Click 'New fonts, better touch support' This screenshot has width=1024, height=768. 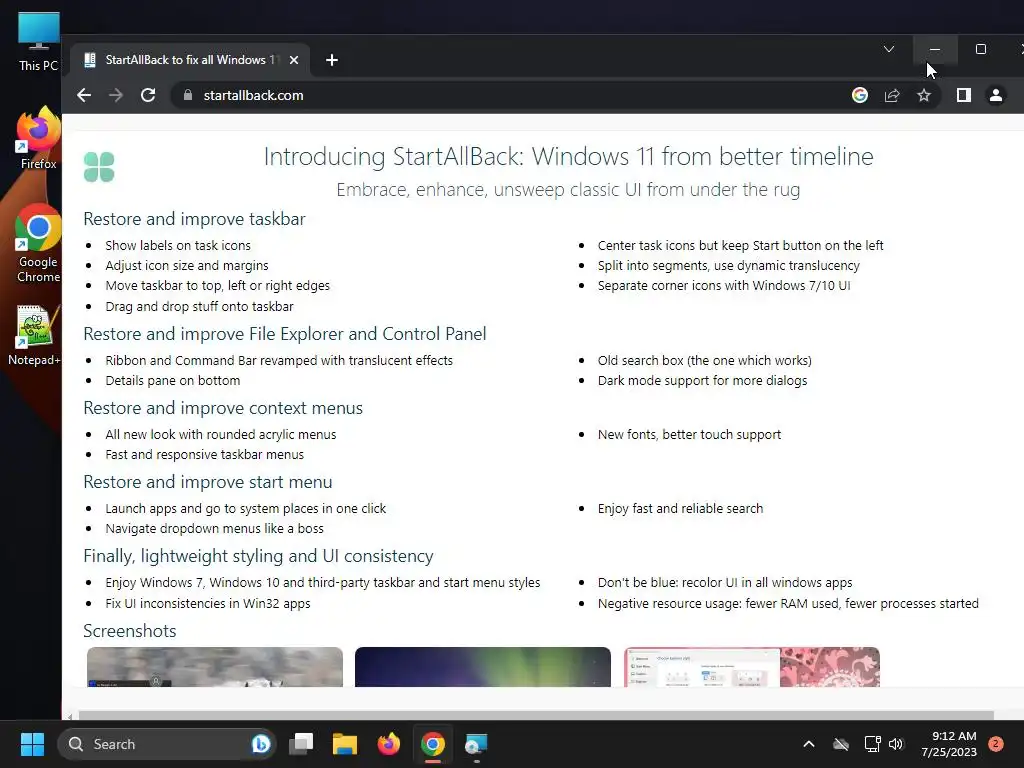tap(689, 435)
